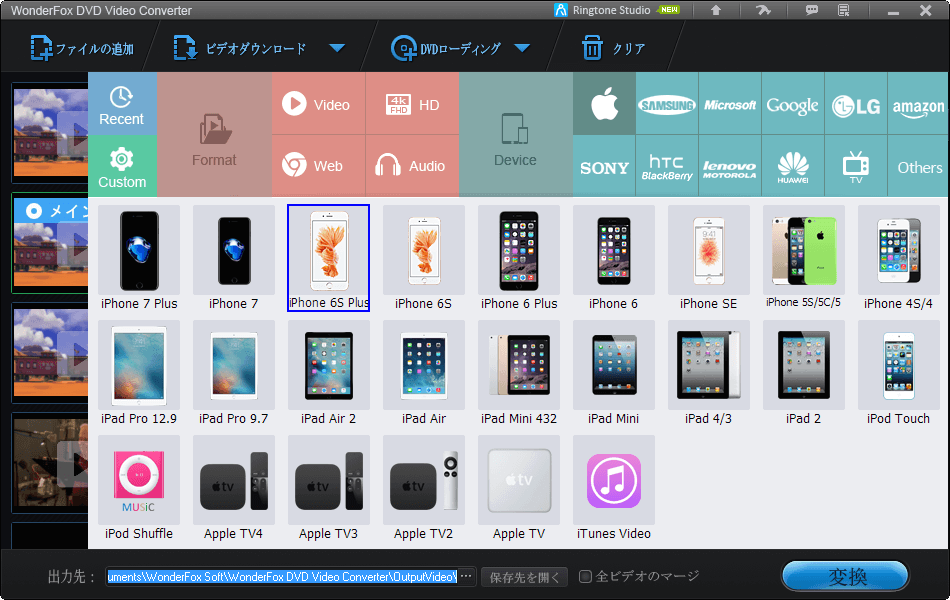
Task: Click the 変換 convert button
Action: (845, 576)
